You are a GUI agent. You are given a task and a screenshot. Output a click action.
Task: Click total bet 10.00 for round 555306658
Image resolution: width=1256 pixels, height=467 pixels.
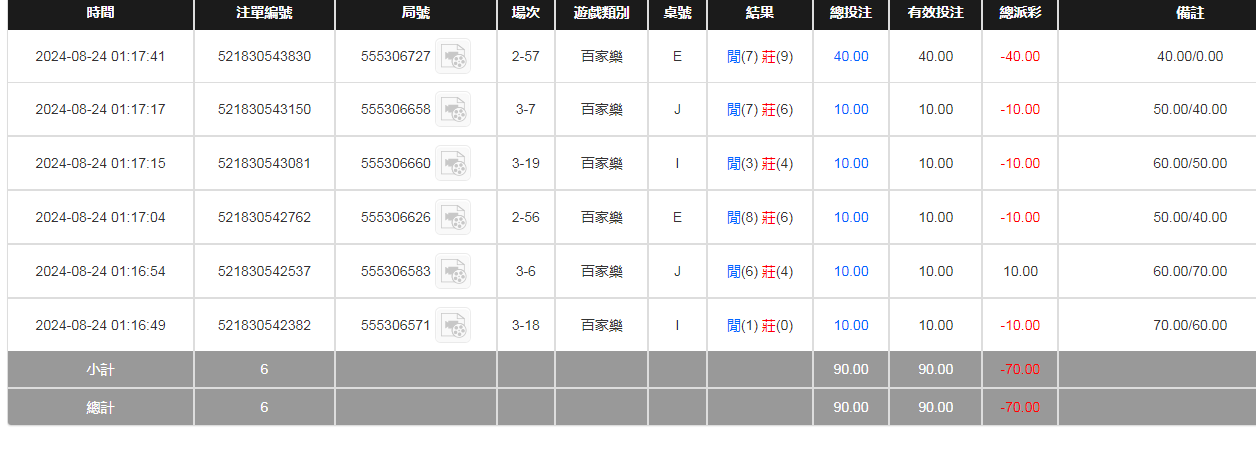point(851,110)
